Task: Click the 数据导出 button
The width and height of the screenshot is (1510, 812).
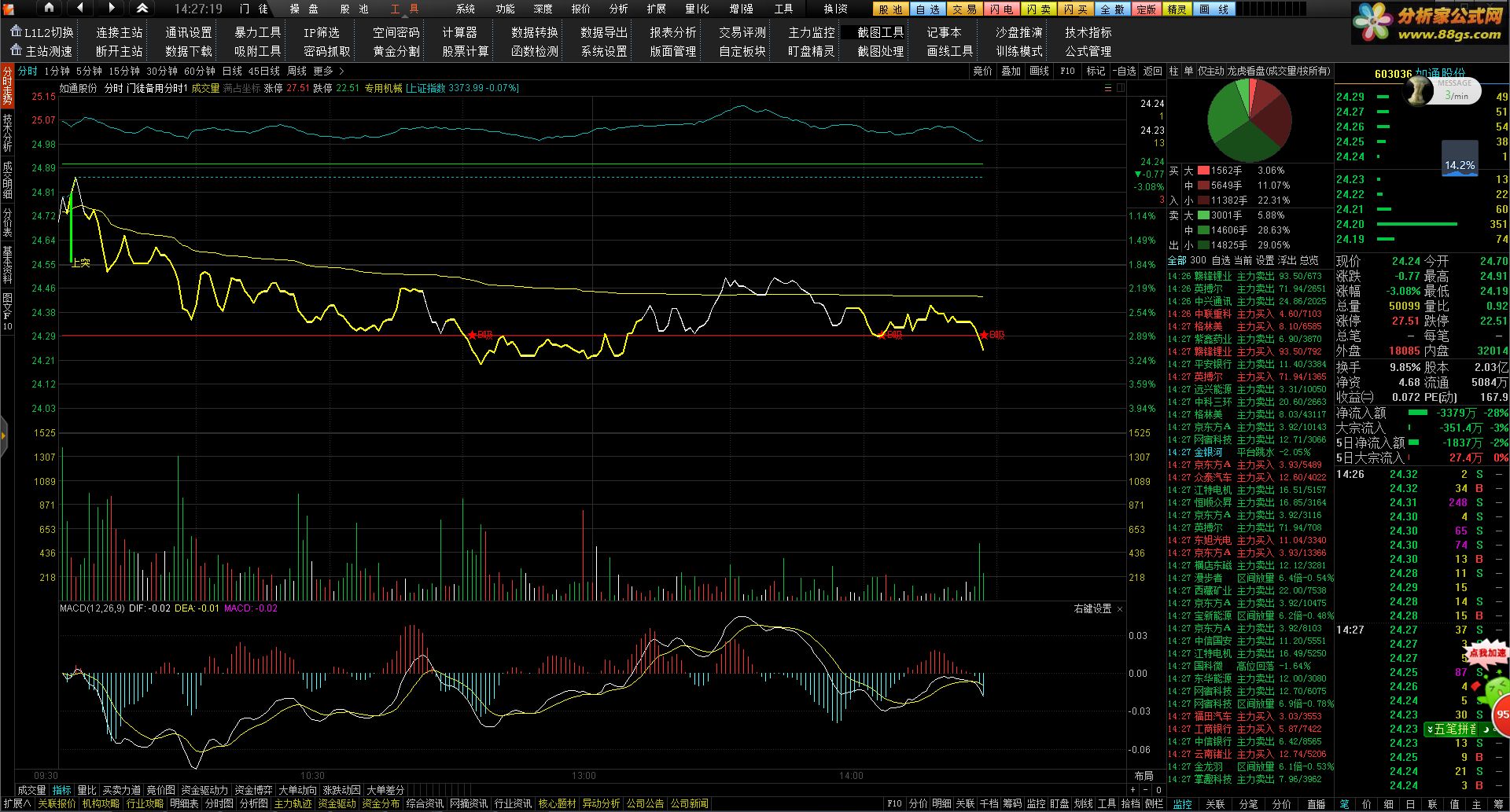Action: coord(604,32)
